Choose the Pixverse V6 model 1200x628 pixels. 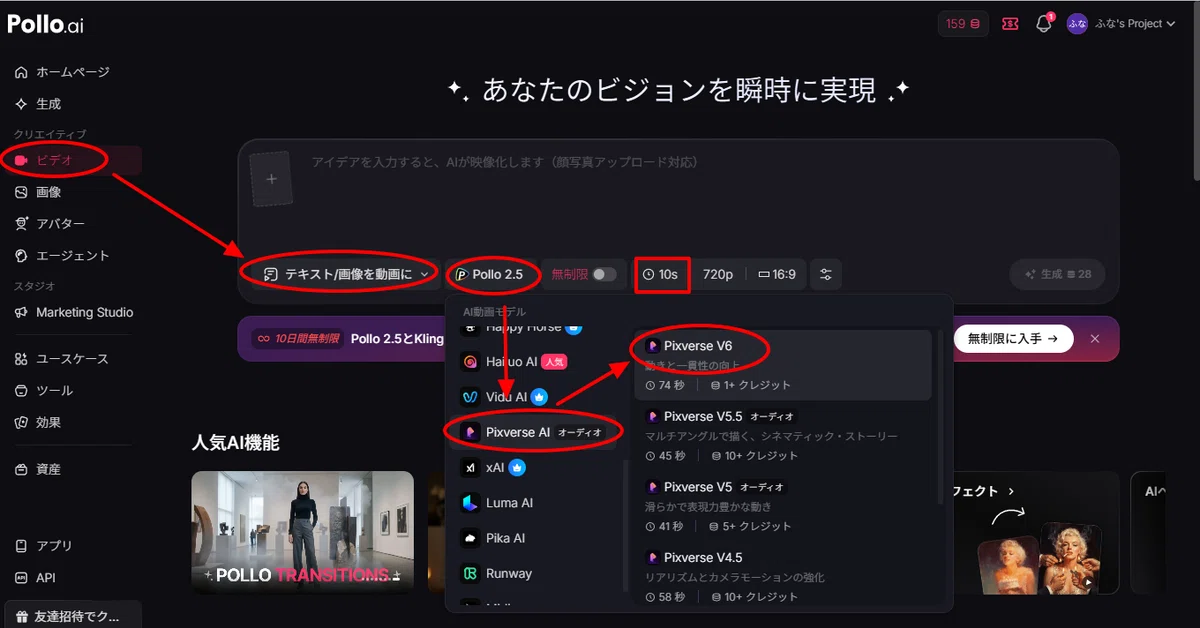coord(783,365)
